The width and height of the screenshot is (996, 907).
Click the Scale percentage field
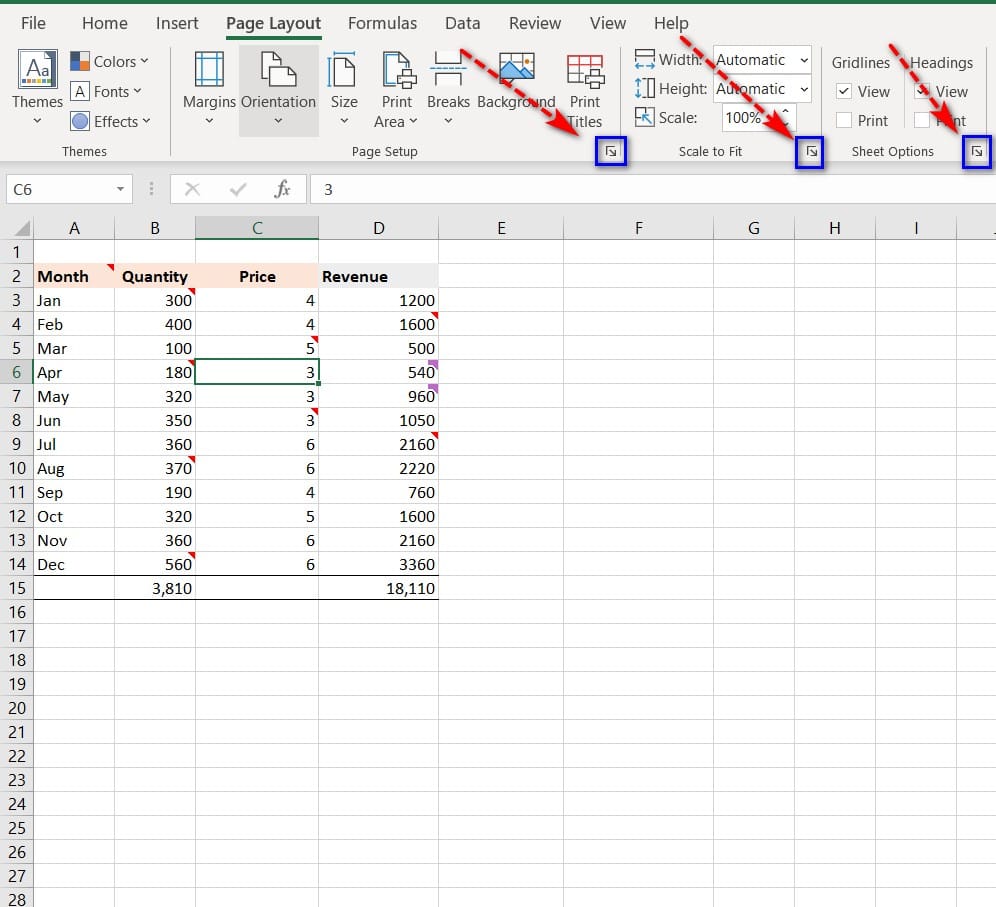pos(751,118)
